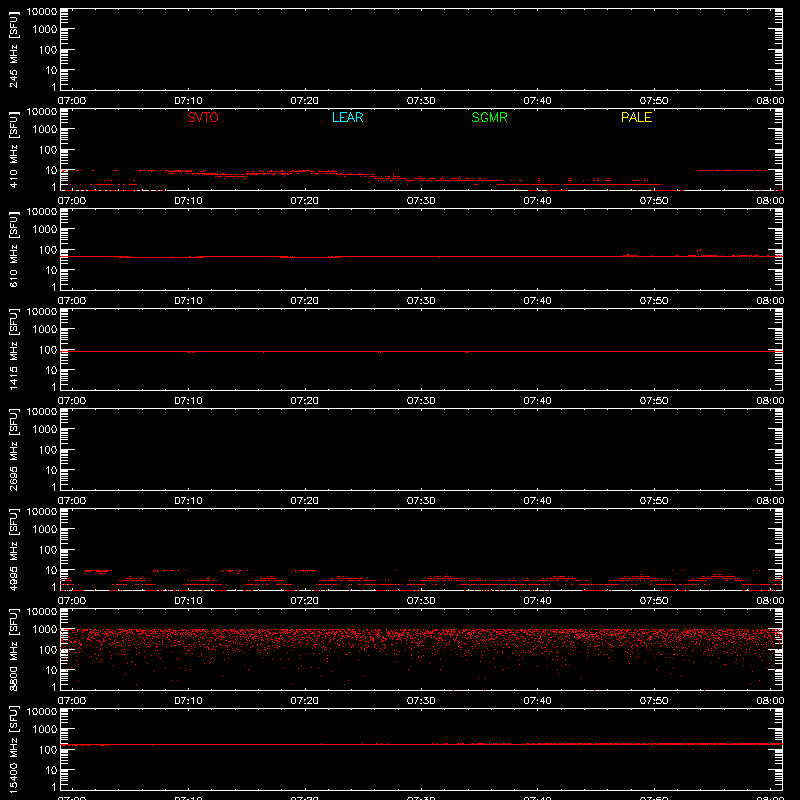Click 07:30 time label of 245 MHz plot
The image size is (800, 800).
coord(421,101)
